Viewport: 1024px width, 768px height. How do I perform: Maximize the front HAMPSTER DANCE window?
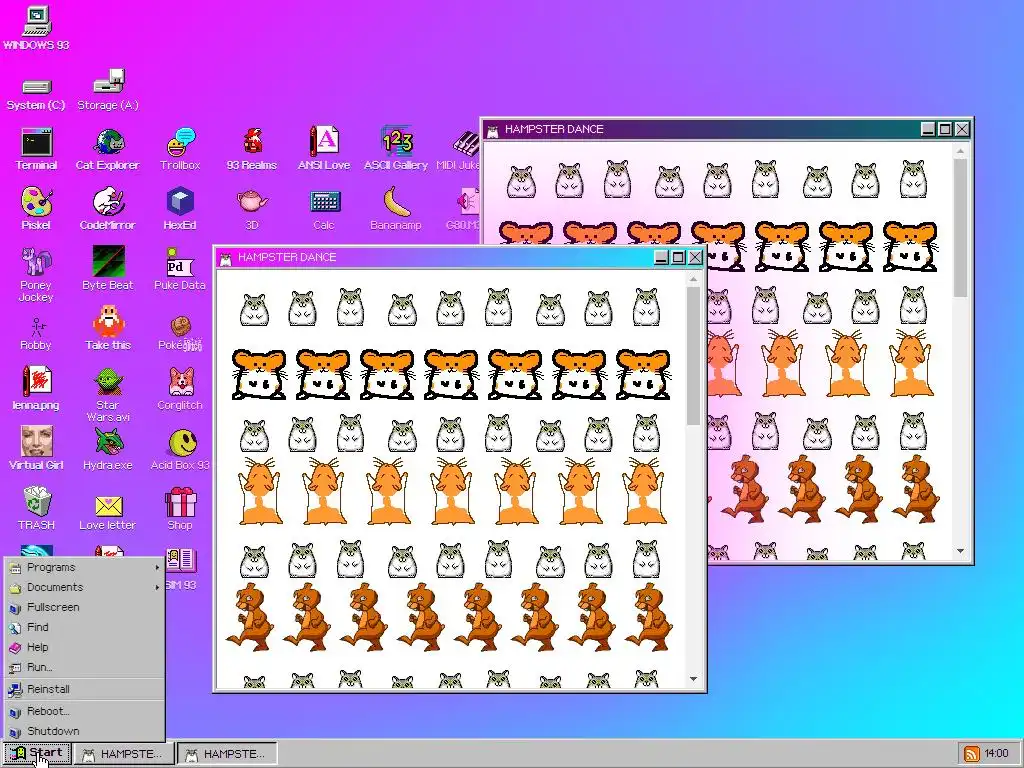pos(678,257)
